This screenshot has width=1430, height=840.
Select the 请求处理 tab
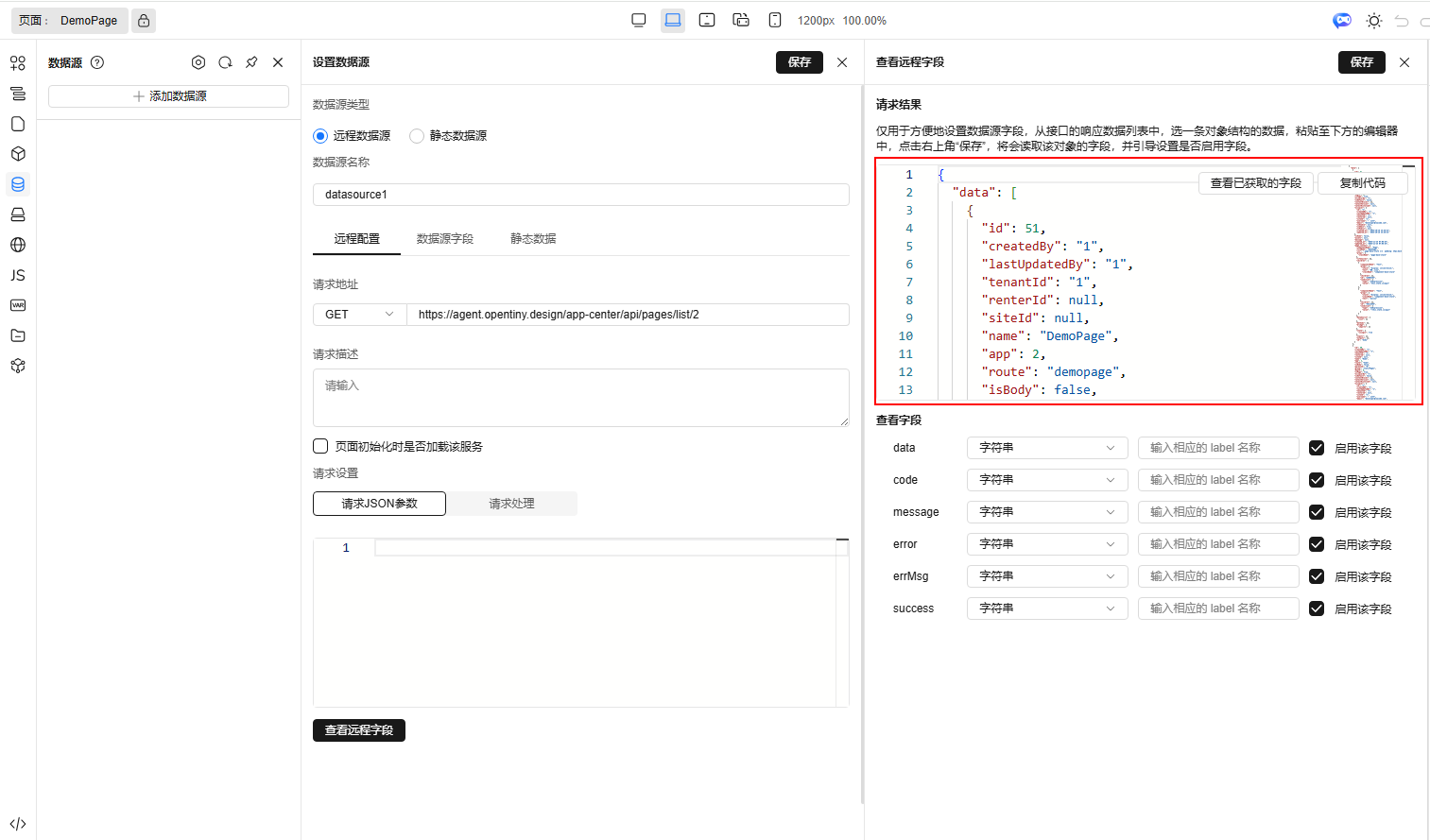[511, 504]
